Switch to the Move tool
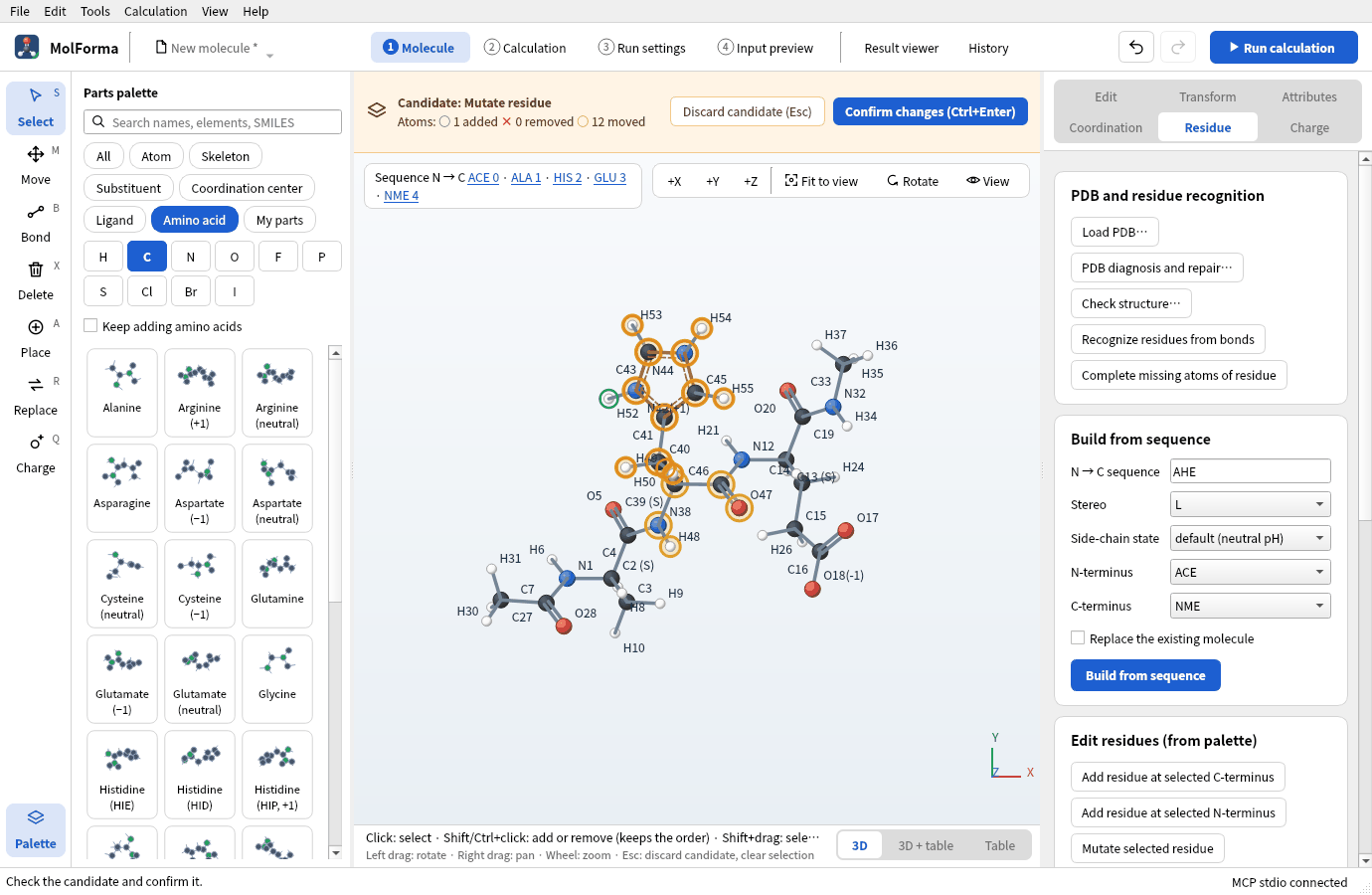This screenshot has height=895, width=1372. 36,165
